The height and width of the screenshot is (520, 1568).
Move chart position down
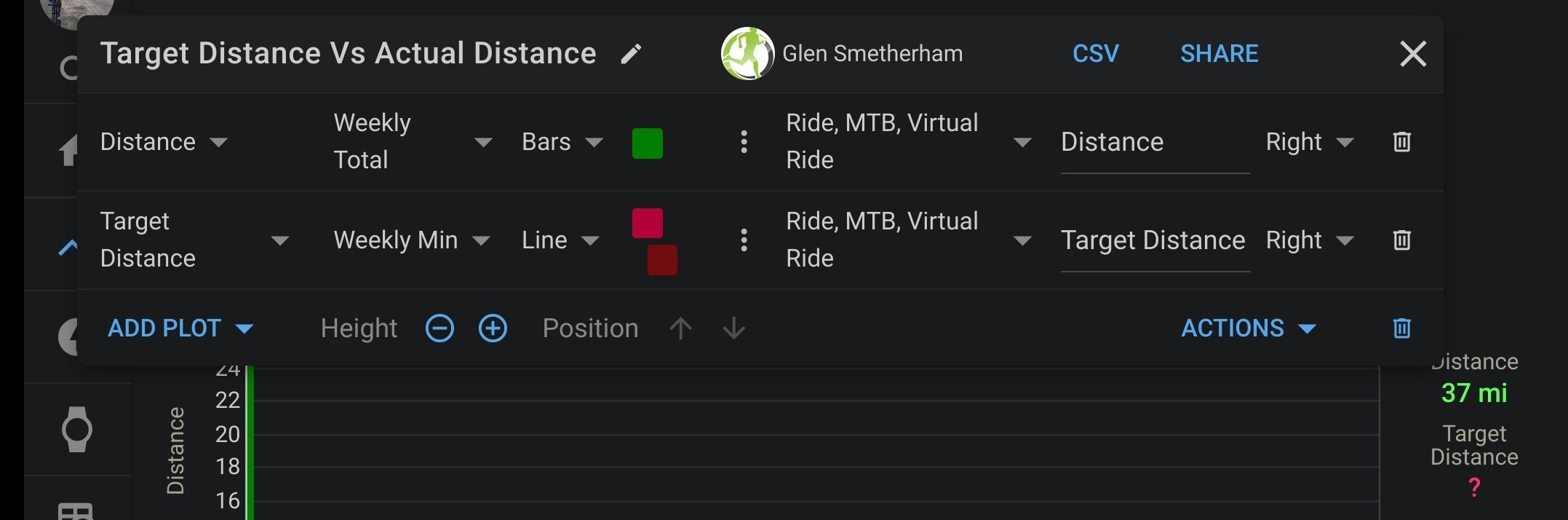733,328
